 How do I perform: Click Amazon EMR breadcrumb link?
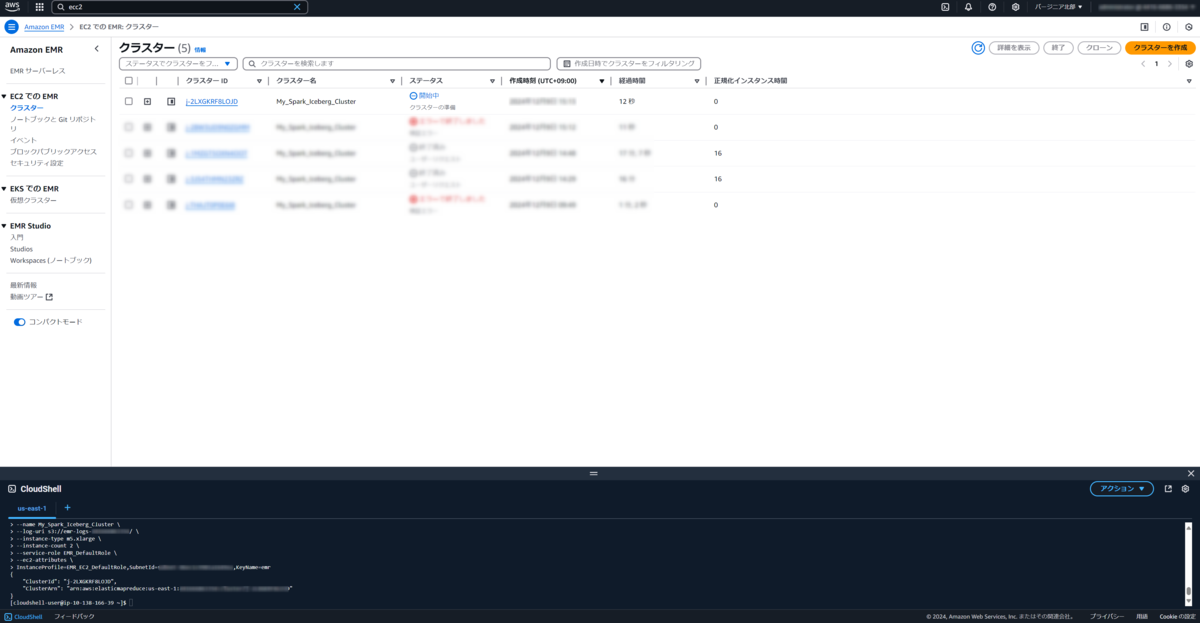(x=45, y=27)
